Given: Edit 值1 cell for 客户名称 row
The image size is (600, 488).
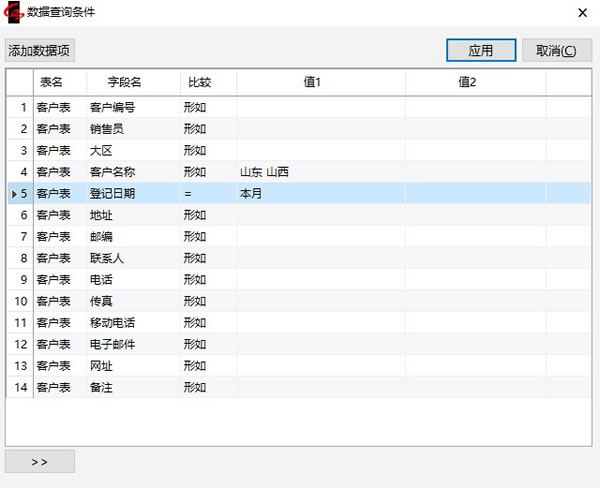Looking at the screenshot, I should point(320,172).
